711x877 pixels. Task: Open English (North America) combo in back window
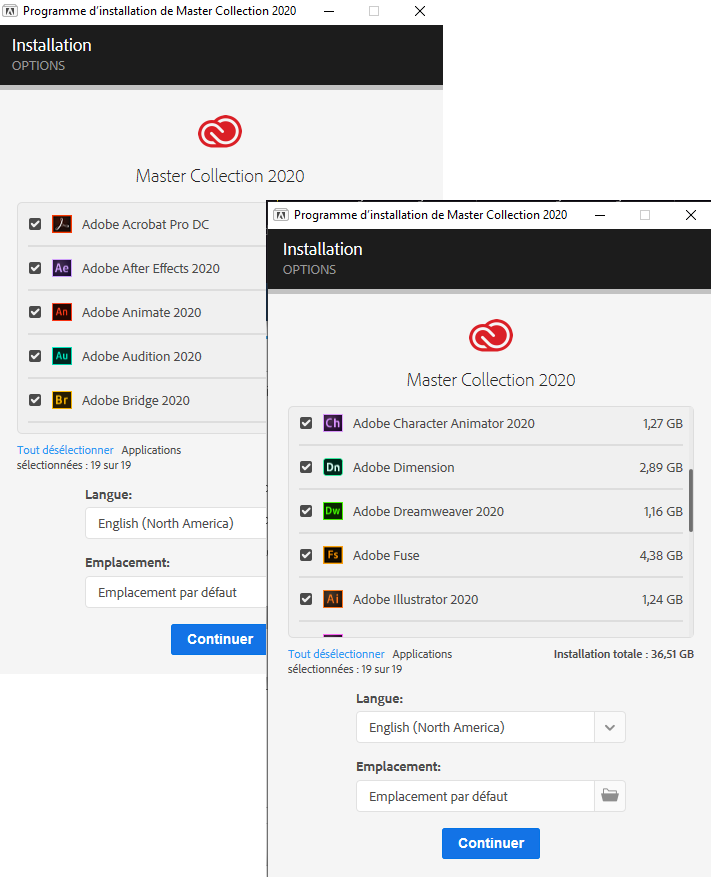pos(176,523)
